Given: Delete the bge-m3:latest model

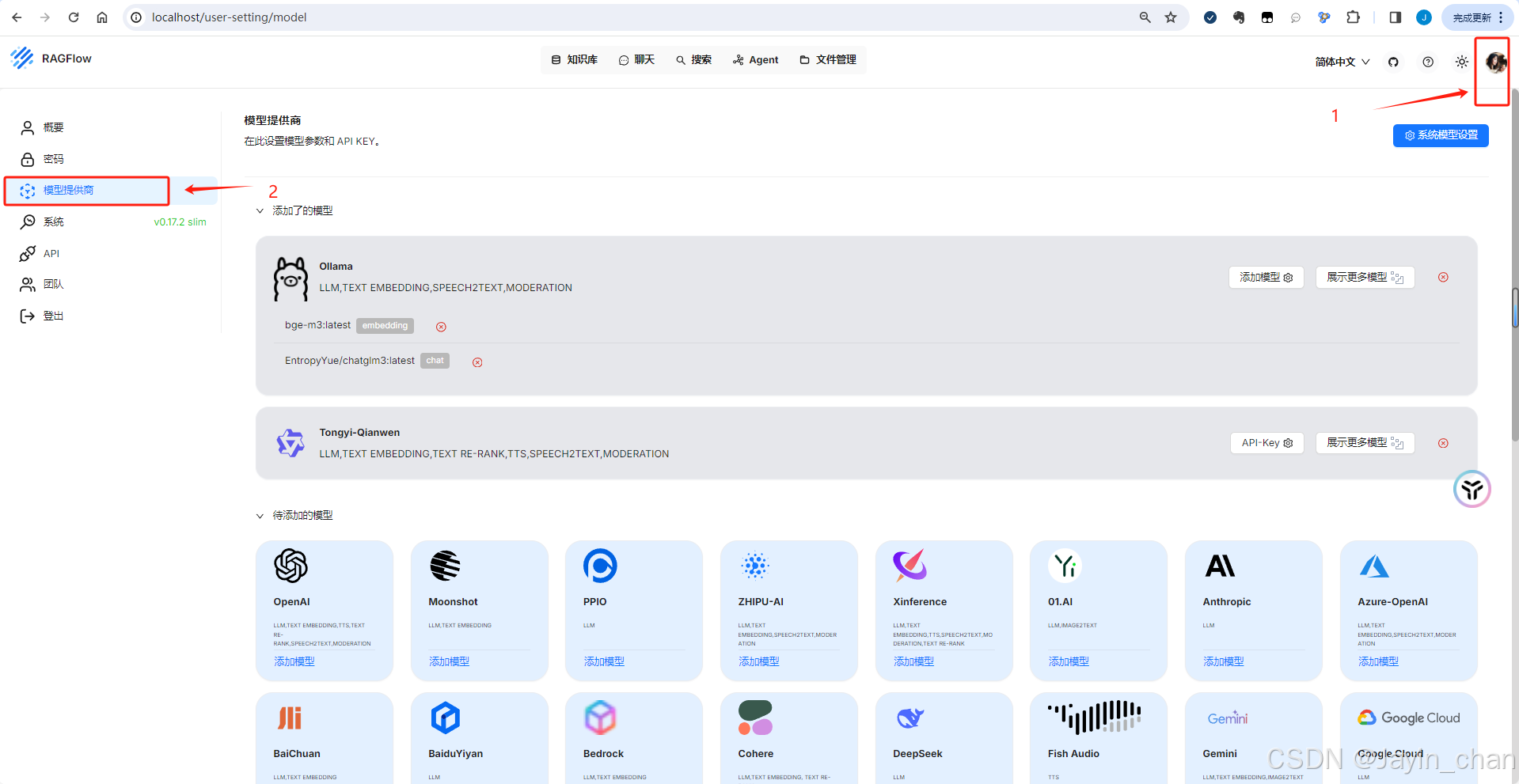Looking at the screenshot, I should pos(441,327).
